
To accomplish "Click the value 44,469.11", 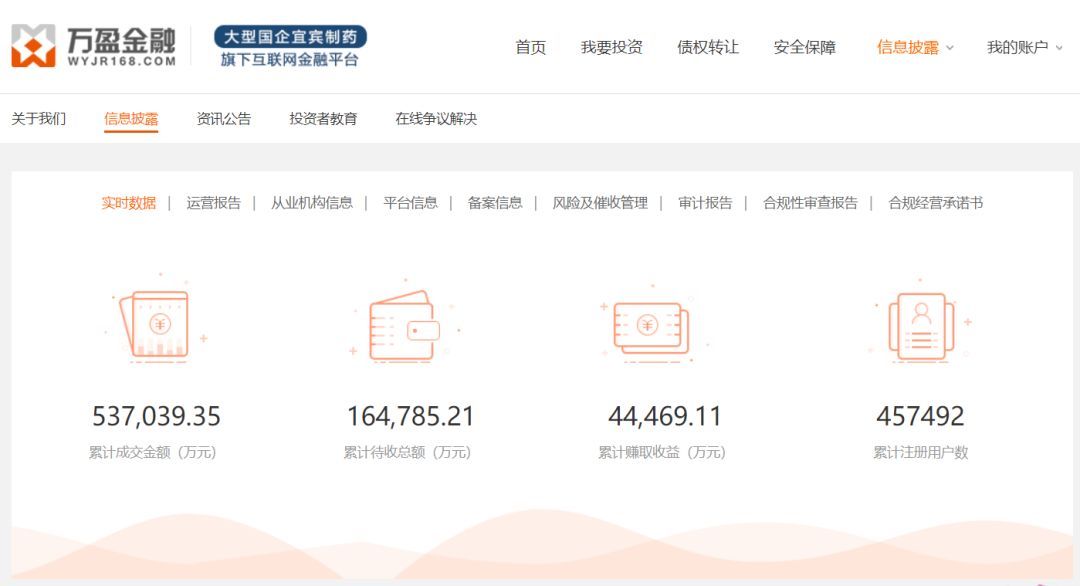I will click(x=665, y=416).
